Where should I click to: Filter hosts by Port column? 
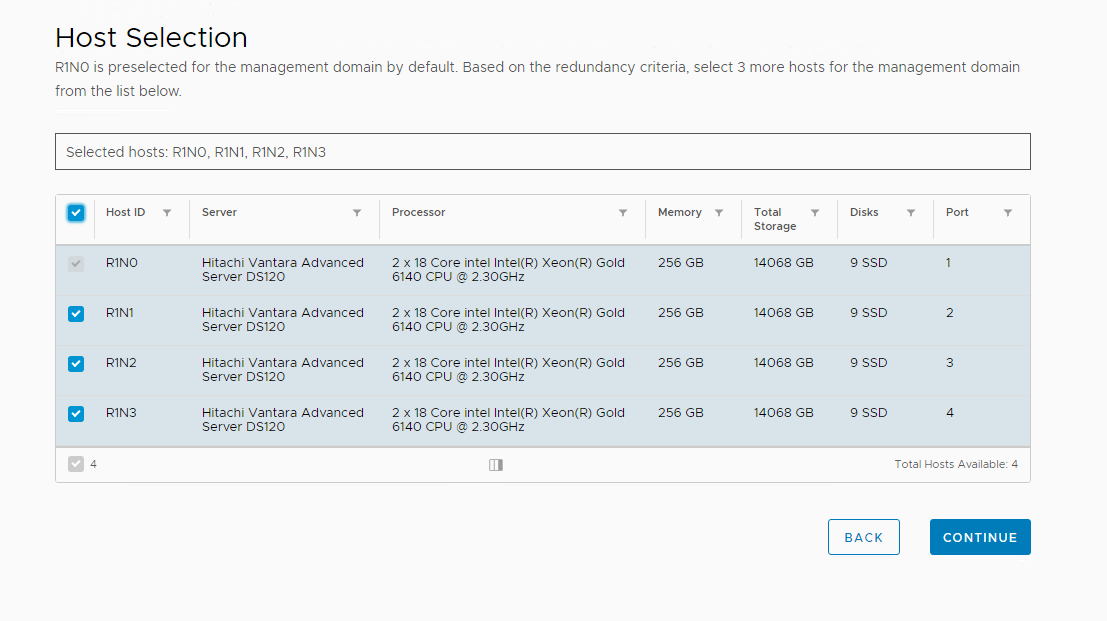click(1008, 213)
